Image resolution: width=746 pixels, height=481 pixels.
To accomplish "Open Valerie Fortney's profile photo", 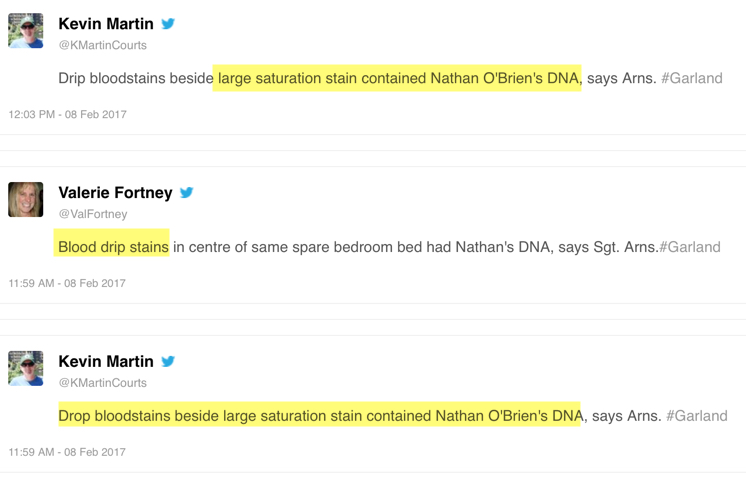I will tap(26, 200).
